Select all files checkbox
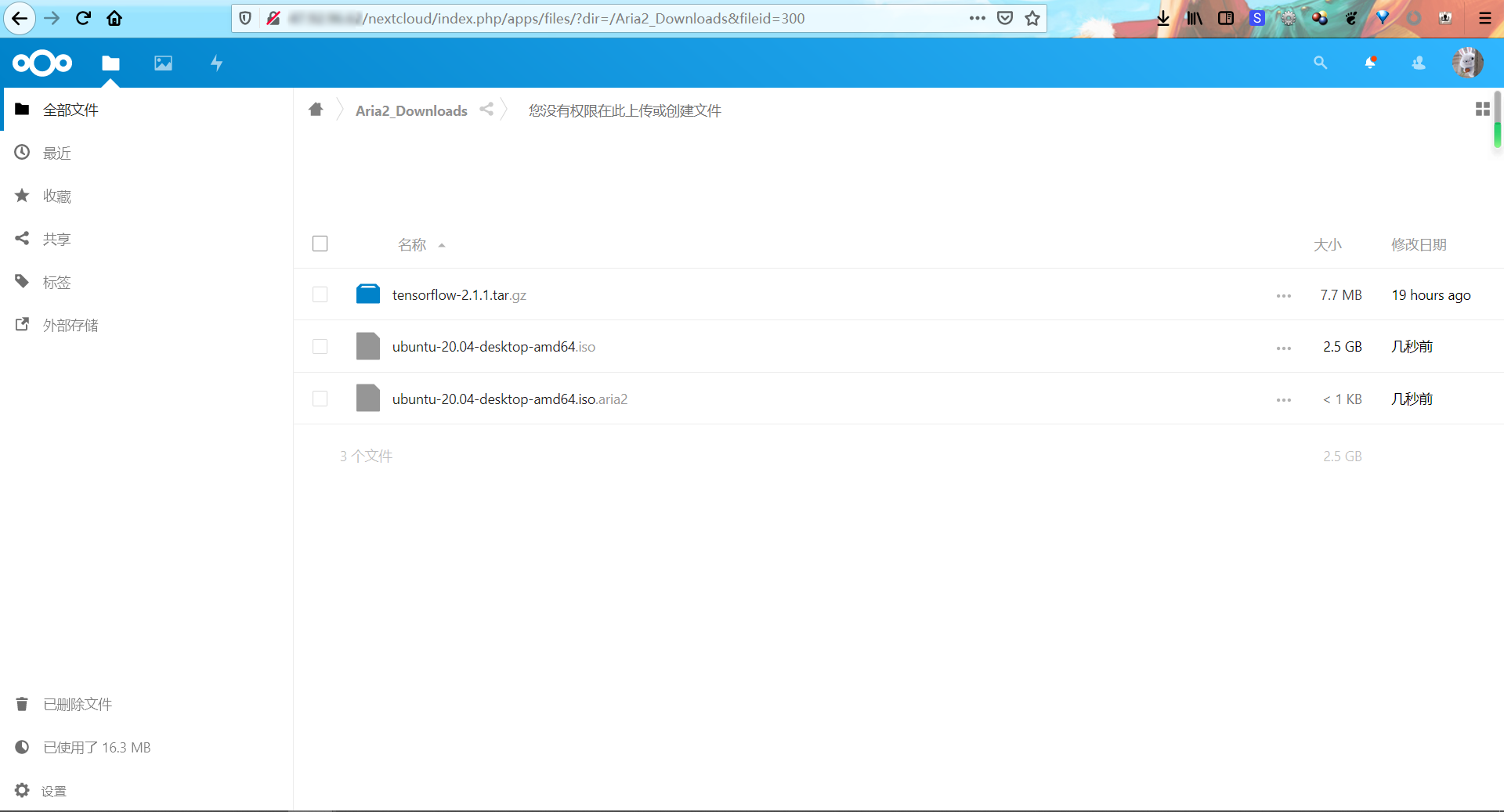This screenshot has width=1504, height=812. point(320,244)
